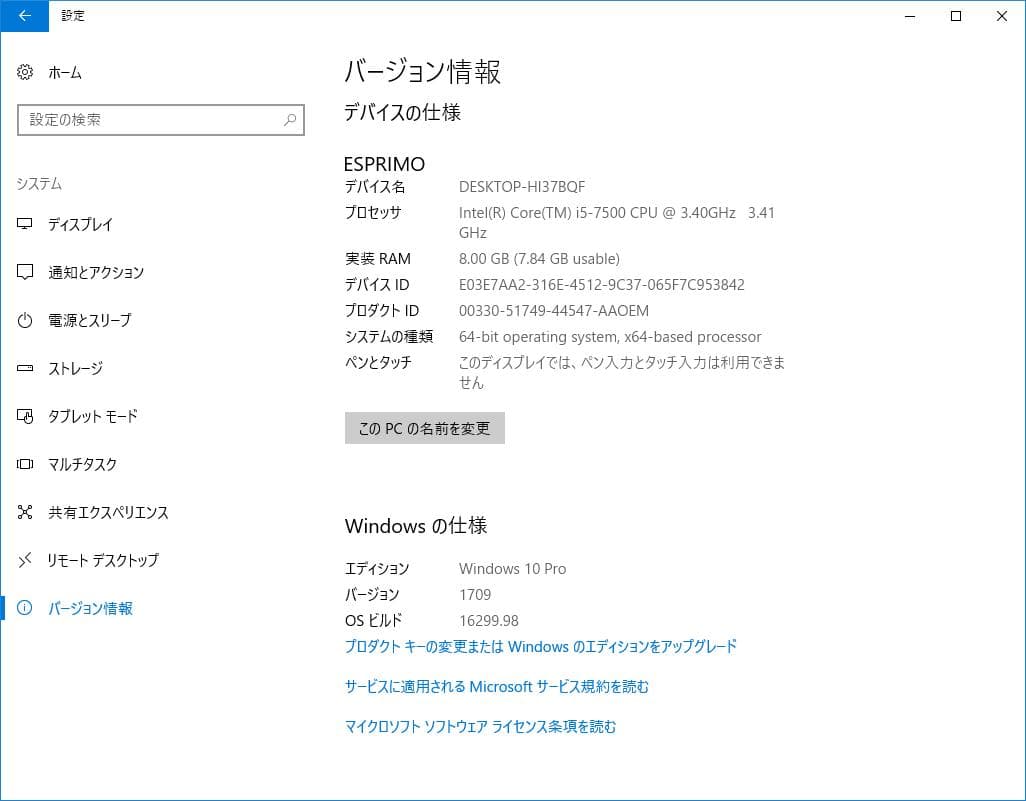Click この PC の名前を変更 button
The image size is (1026, 801).
424,428
